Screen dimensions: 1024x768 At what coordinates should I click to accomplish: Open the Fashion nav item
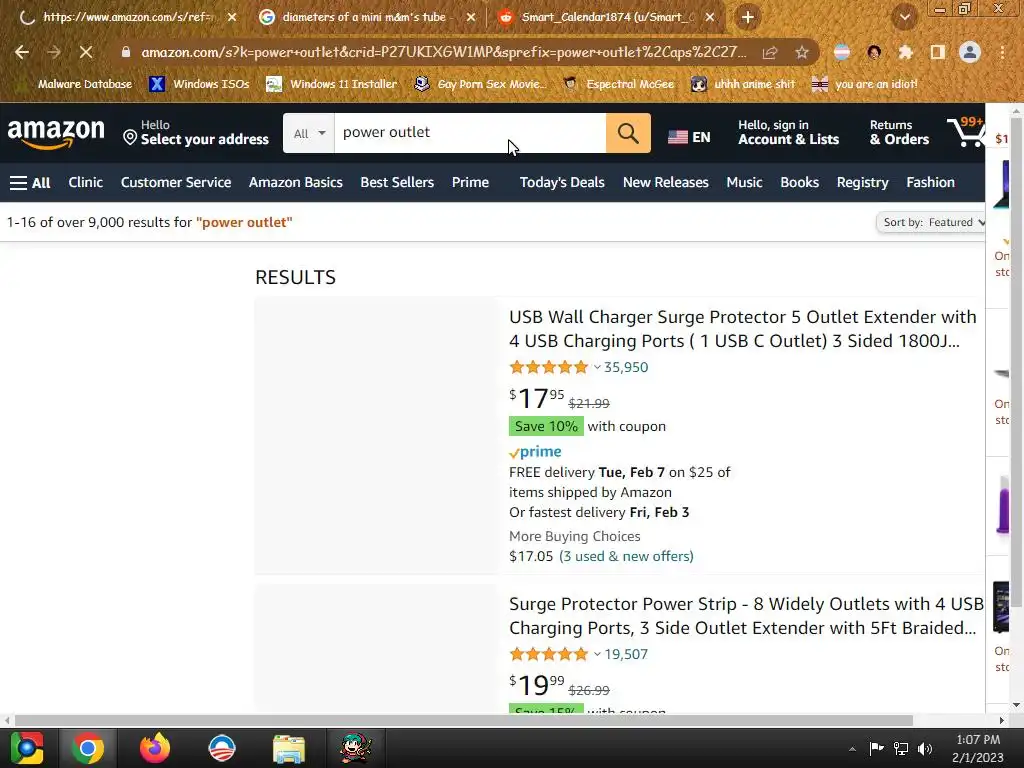(930, 183)
